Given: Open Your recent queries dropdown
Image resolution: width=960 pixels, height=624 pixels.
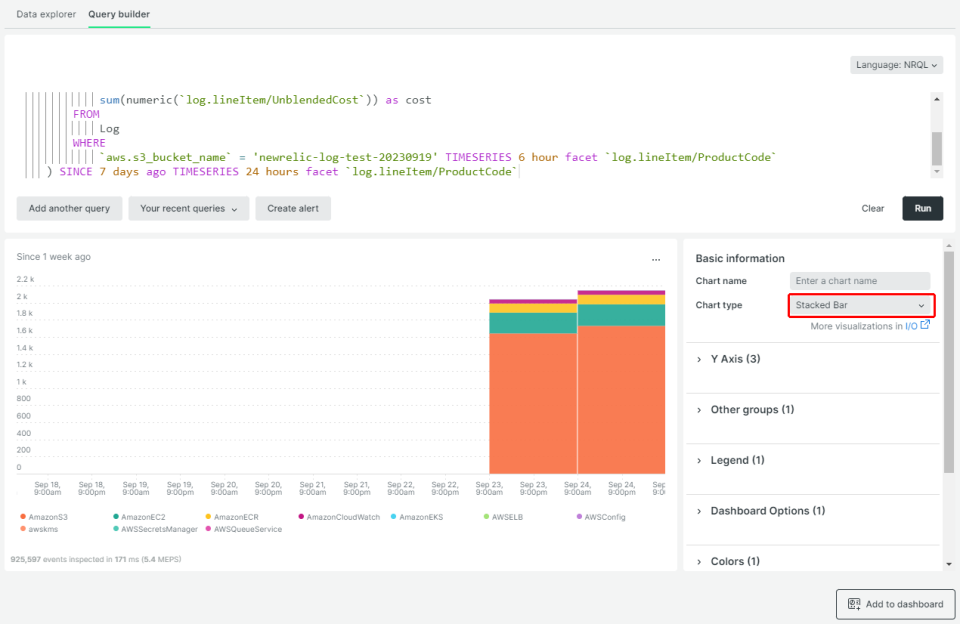Looking at the screenshot, I should [x=188, y=208].
